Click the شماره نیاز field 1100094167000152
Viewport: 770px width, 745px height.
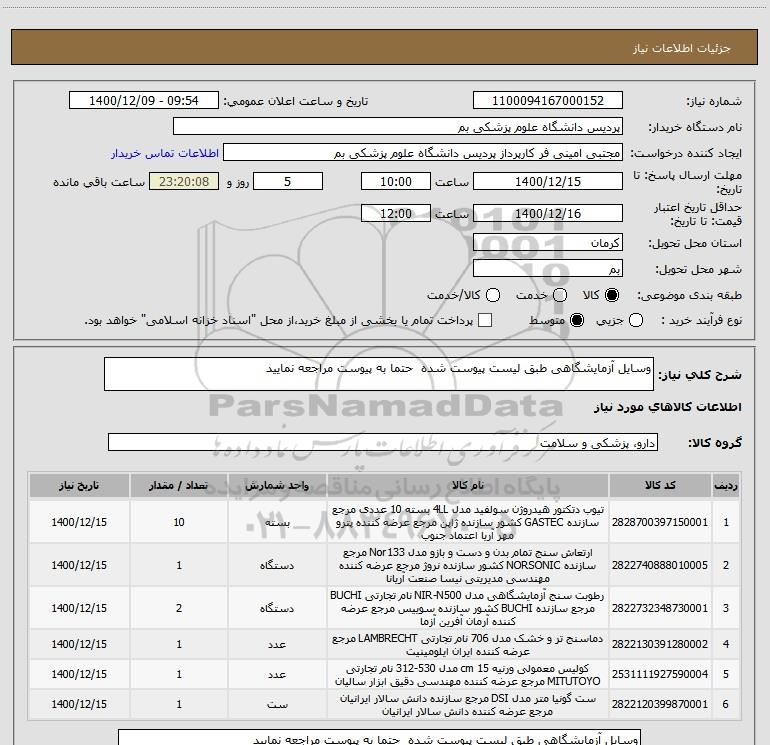(548, 100)
